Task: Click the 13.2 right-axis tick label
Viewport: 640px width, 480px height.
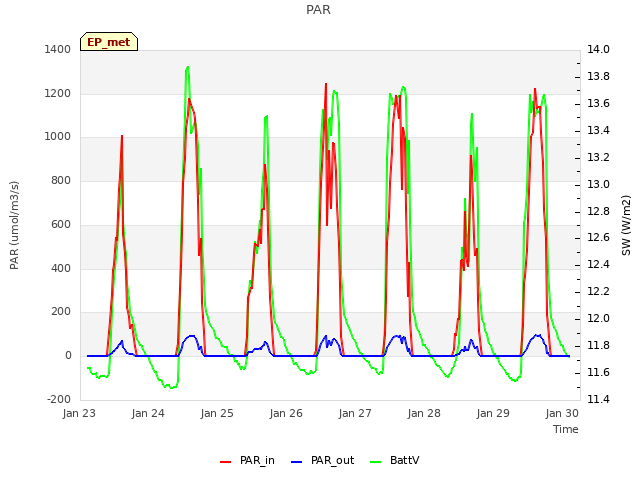Action: [598, 157]
